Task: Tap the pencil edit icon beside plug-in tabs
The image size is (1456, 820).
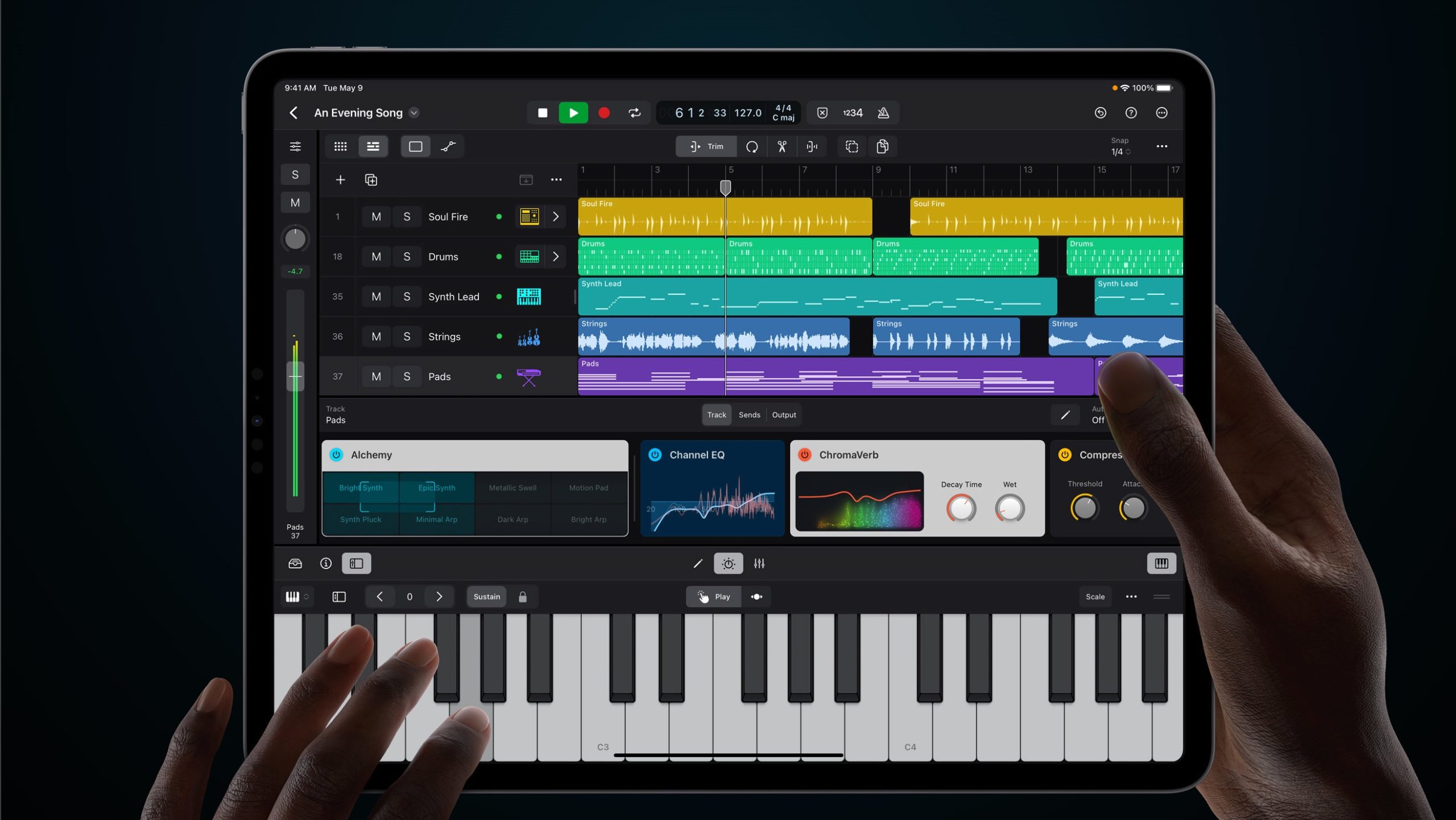Action: [x=1065, y=415]
